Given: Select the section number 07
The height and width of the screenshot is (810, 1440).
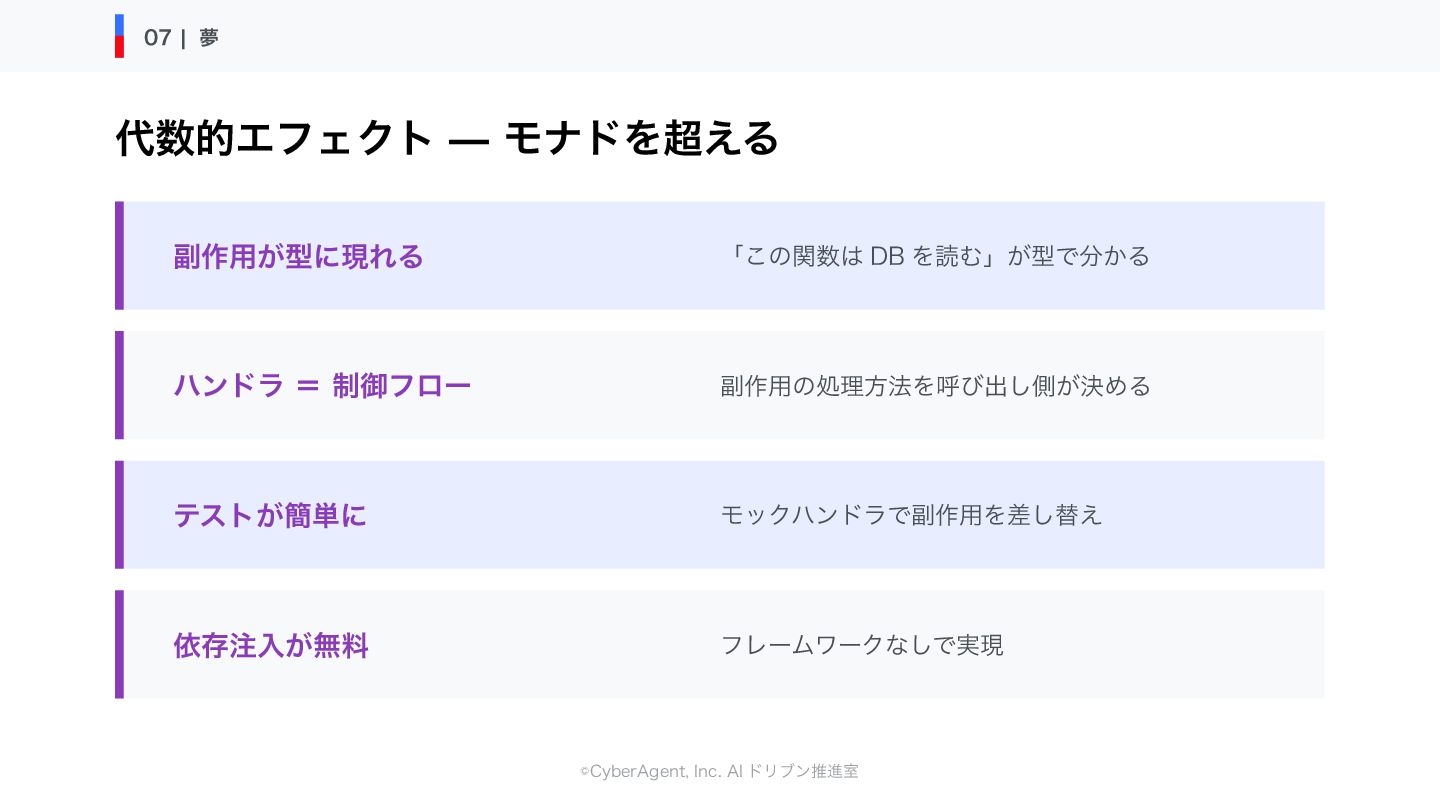Looking at the screenshot, I should pos(157,38).
